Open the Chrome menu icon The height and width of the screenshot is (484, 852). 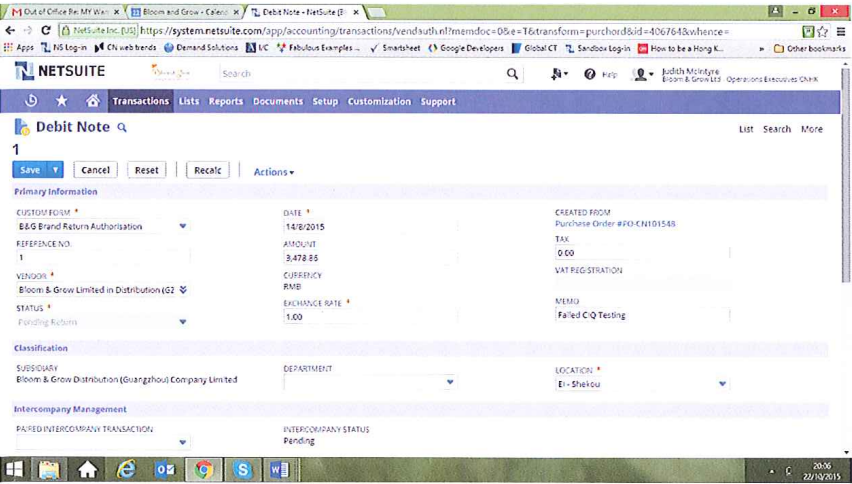[x=841, y=32]
